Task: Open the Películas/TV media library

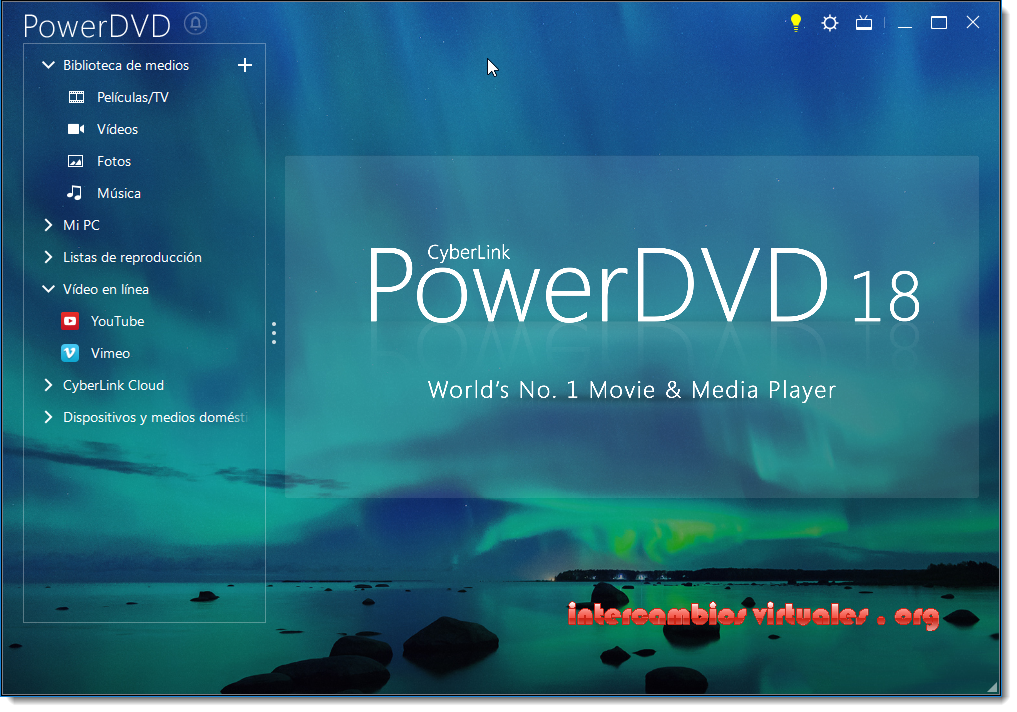Action: click(119, 97)
